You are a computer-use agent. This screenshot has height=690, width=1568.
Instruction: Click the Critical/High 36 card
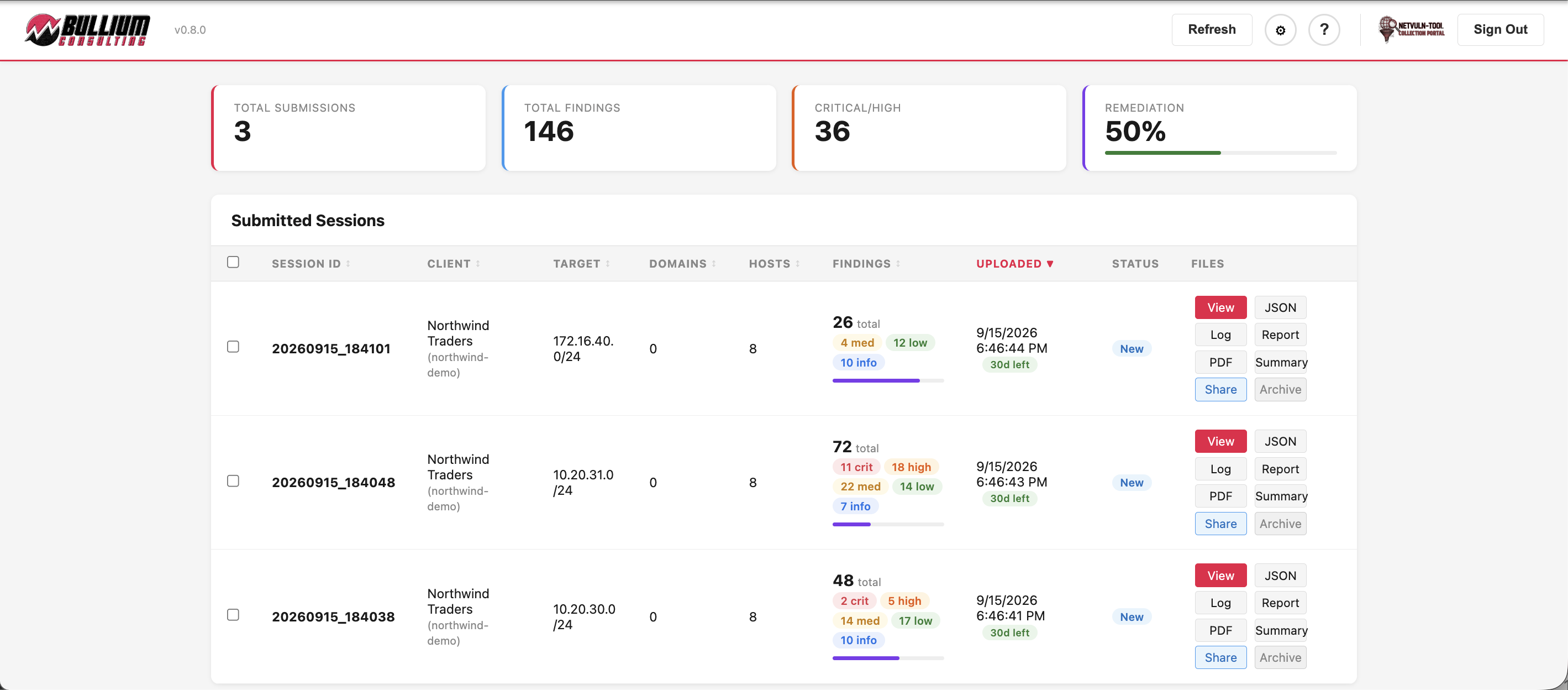(x=929, y=128)
